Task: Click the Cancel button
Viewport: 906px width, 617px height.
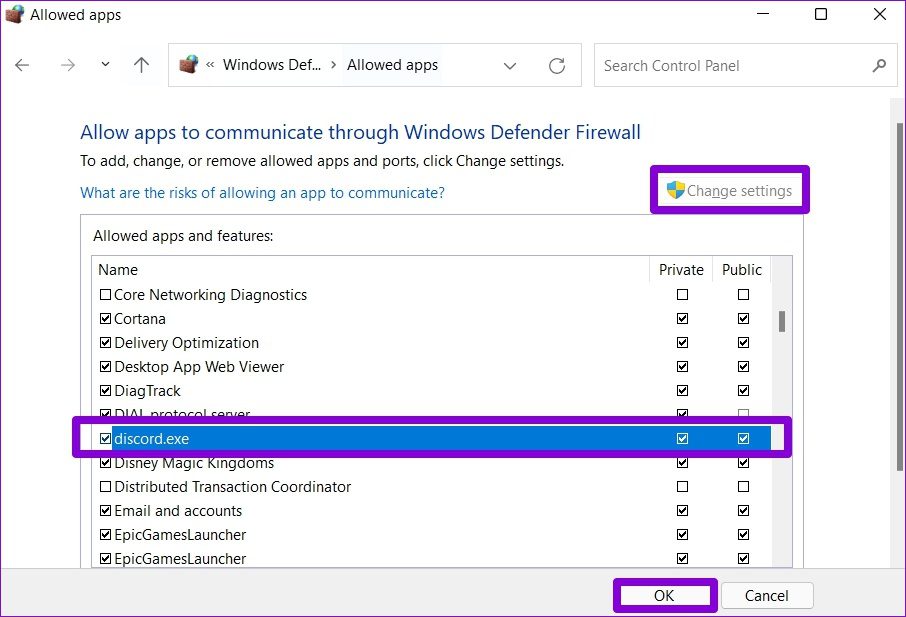Action: point(767,595)
